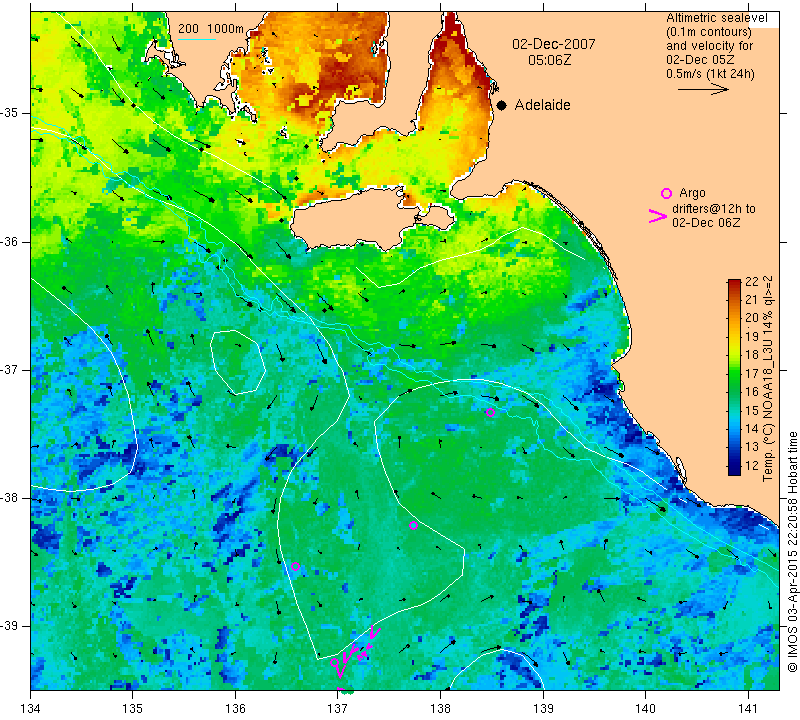The image size is (800, 720).
Task: Click the Temp. (°C) NOAA18_L3U axis label
Action: pyautogui.click(x=768, y=379)
